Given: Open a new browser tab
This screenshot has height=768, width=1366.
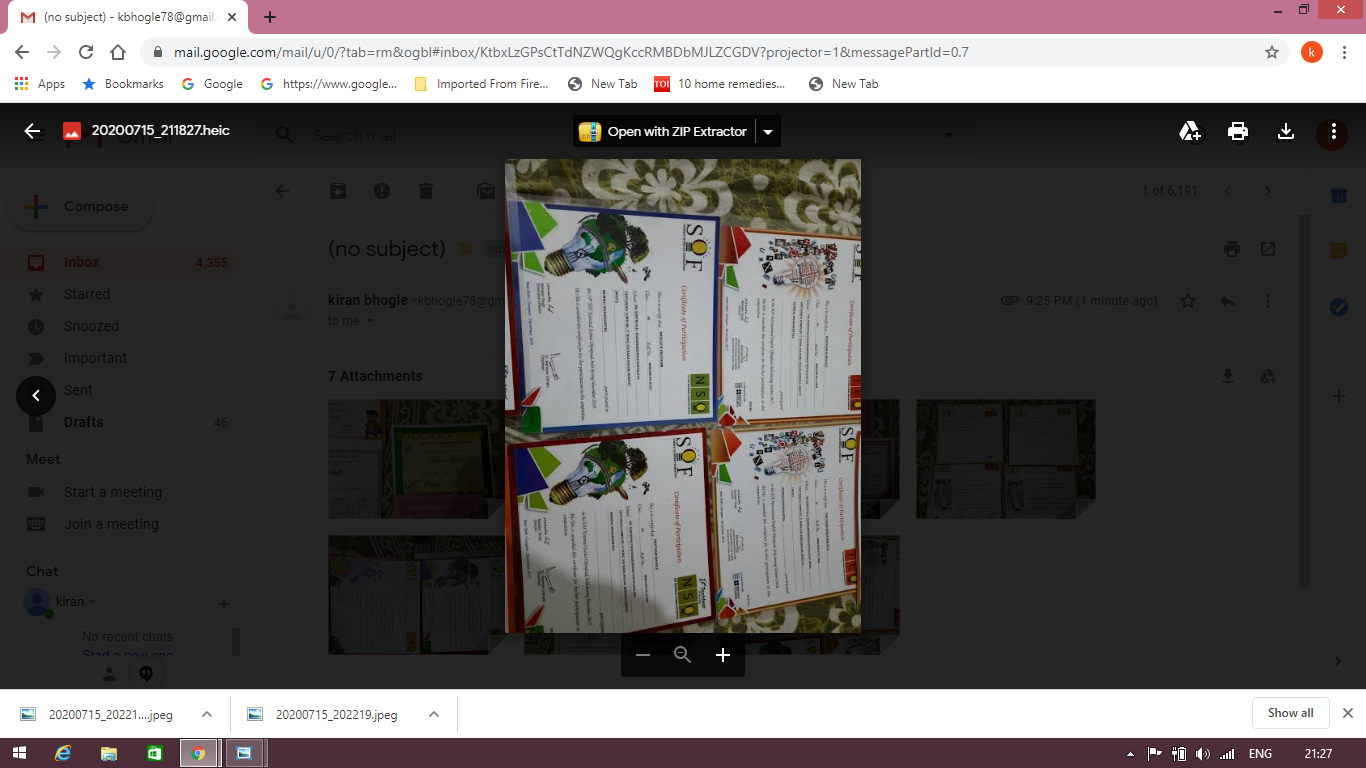Looking at the screenshot, I should pos(270,17).
